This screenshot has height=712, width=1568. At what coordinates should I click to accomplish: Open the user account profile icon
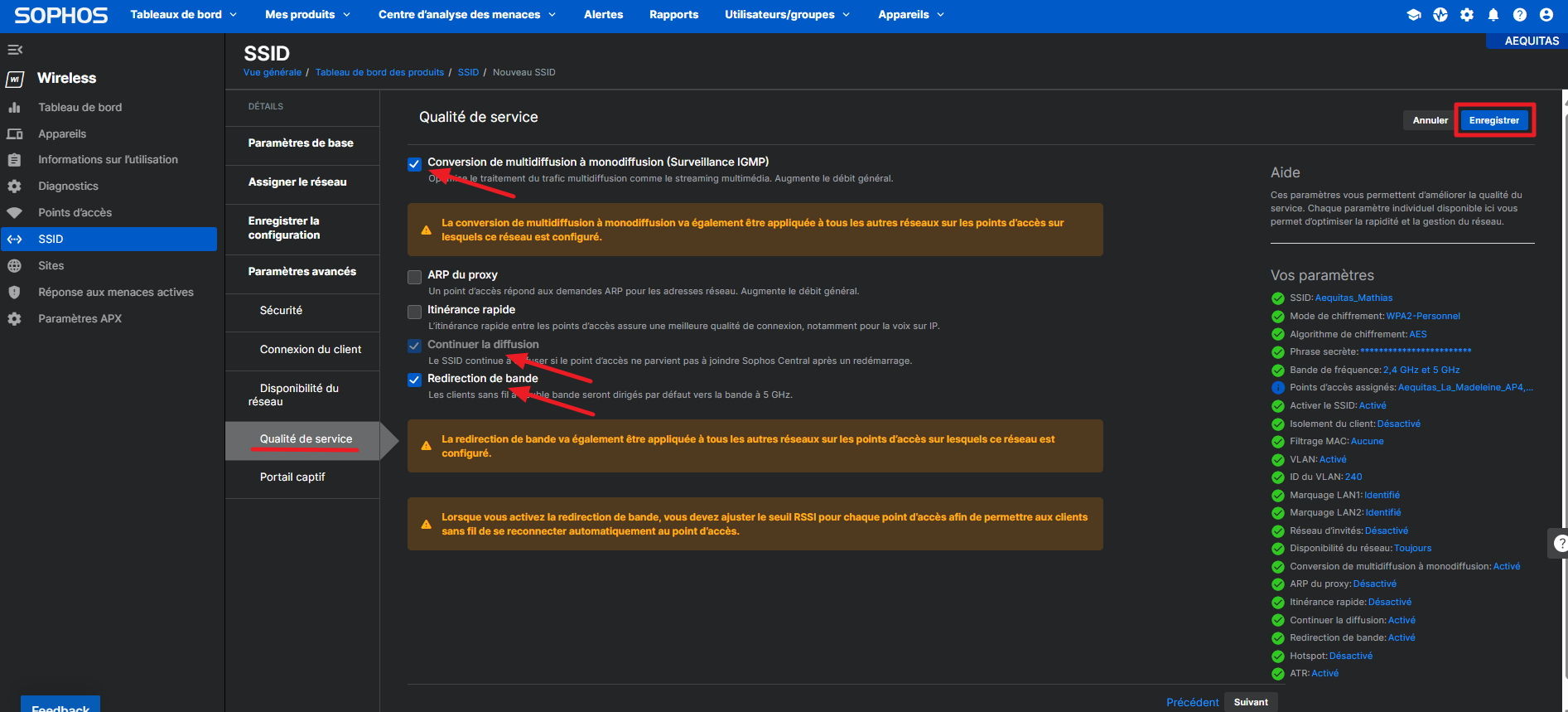[1546, 15]
